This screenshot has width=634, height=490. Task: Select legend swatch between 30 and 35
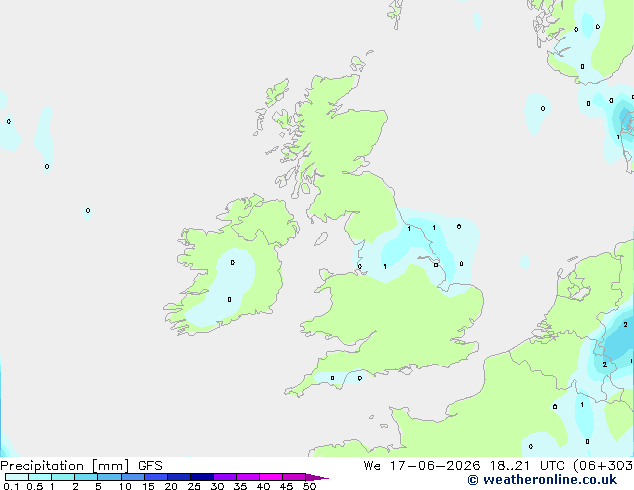(x=225, y=477)
